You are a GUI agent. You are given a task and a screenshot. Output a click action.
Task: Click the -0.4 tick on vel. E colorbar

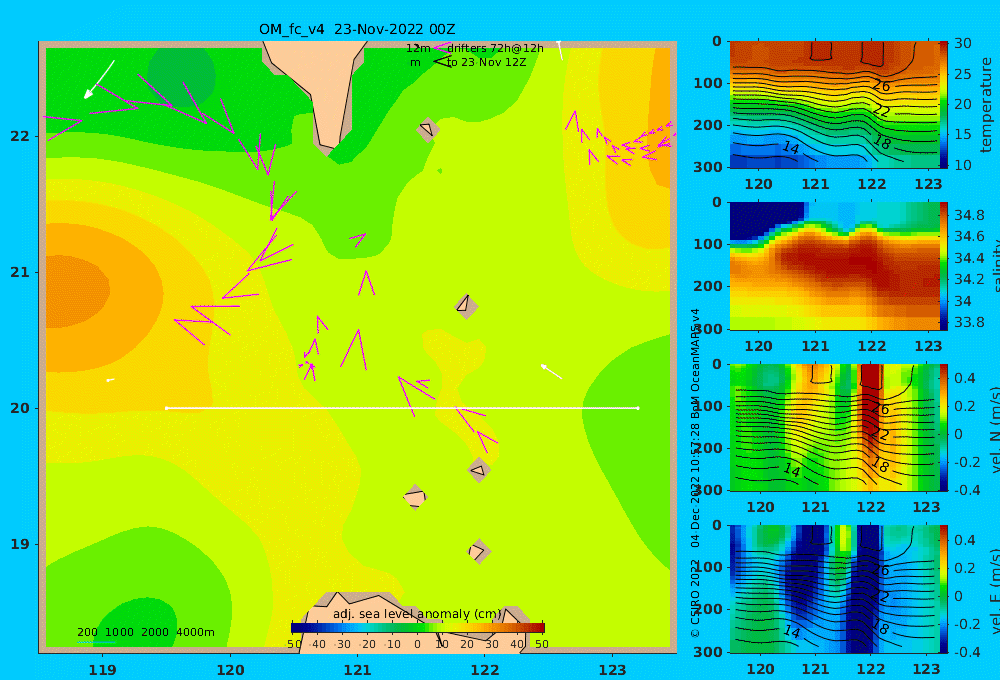point(966,651)
